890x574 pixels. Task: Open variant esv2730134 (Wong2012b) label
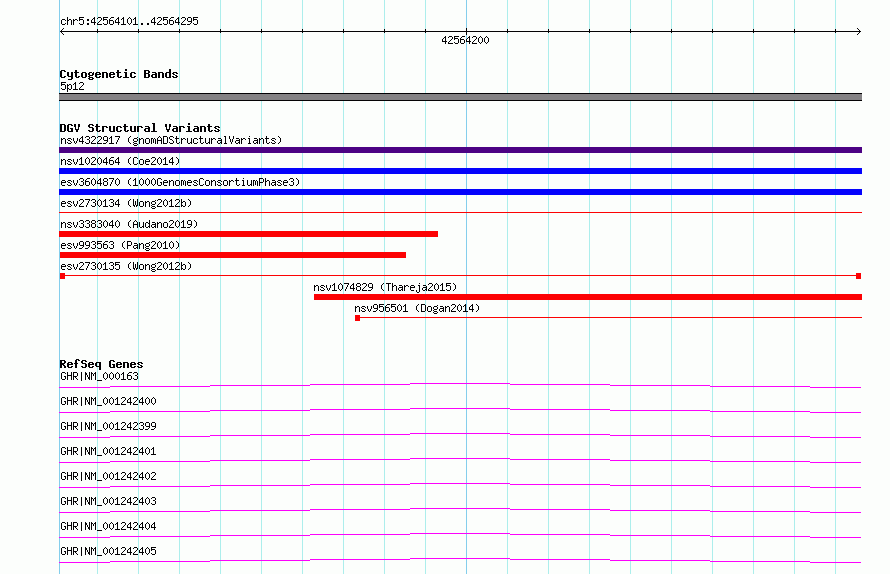click(x=126, y=203)
